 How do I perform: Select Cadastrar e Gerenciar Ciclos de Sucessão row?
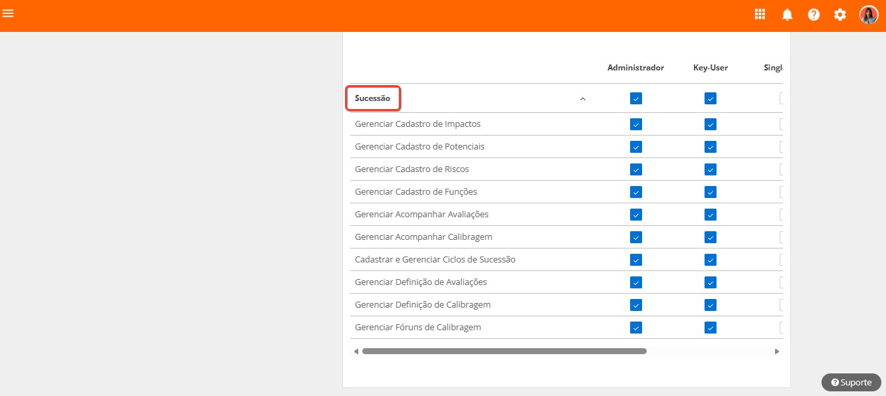tap(566, 260)
